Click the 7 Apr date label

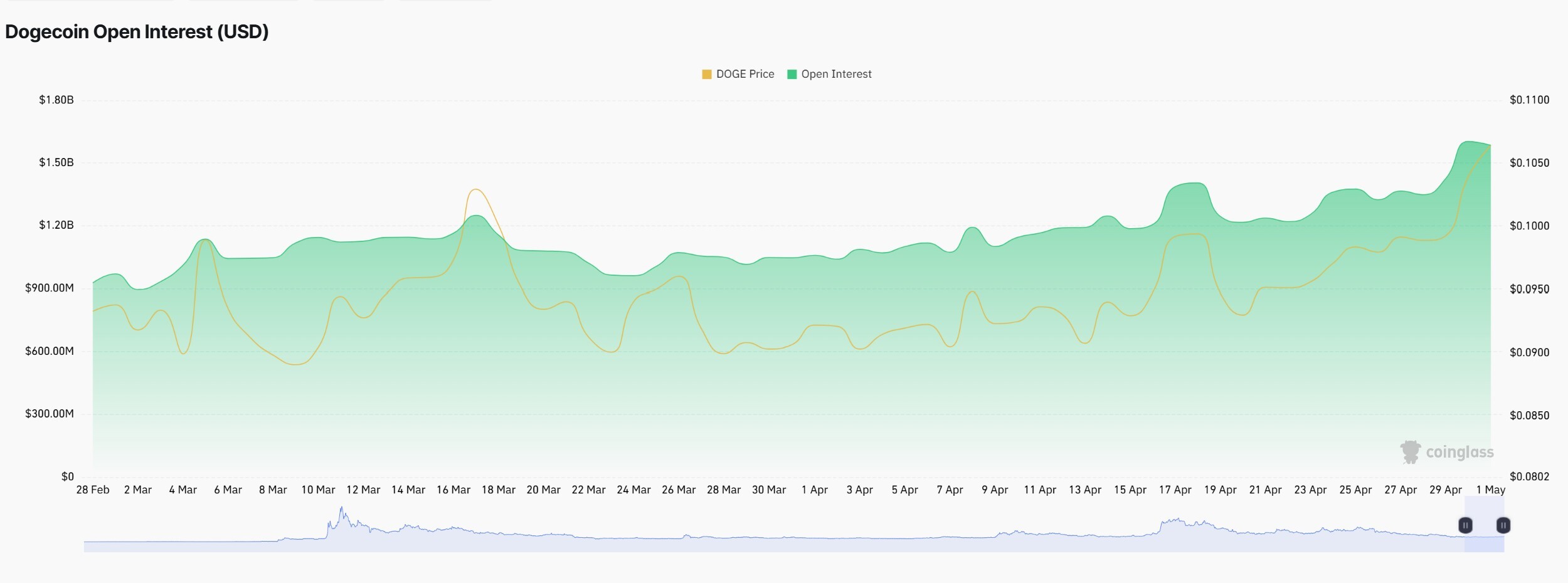(950, 490)
